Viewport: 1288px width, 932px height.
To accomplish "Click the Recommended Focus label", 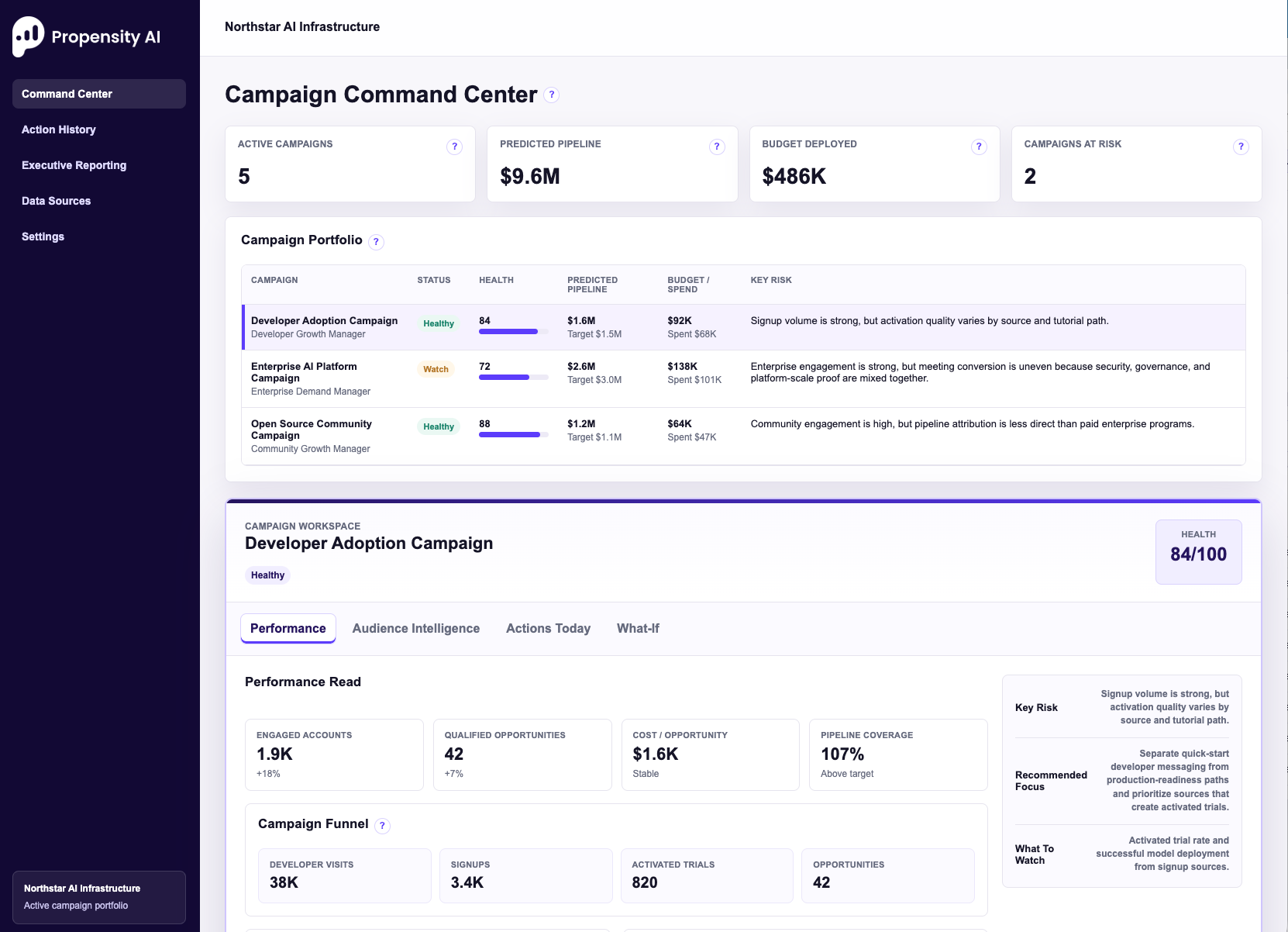I will (x=1051, y=781).
